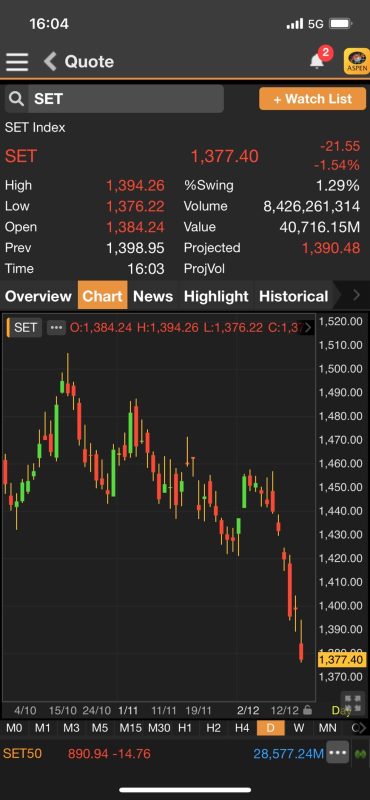Open SET series options ellipsis

pyautogui.click(x=56, y=328)
